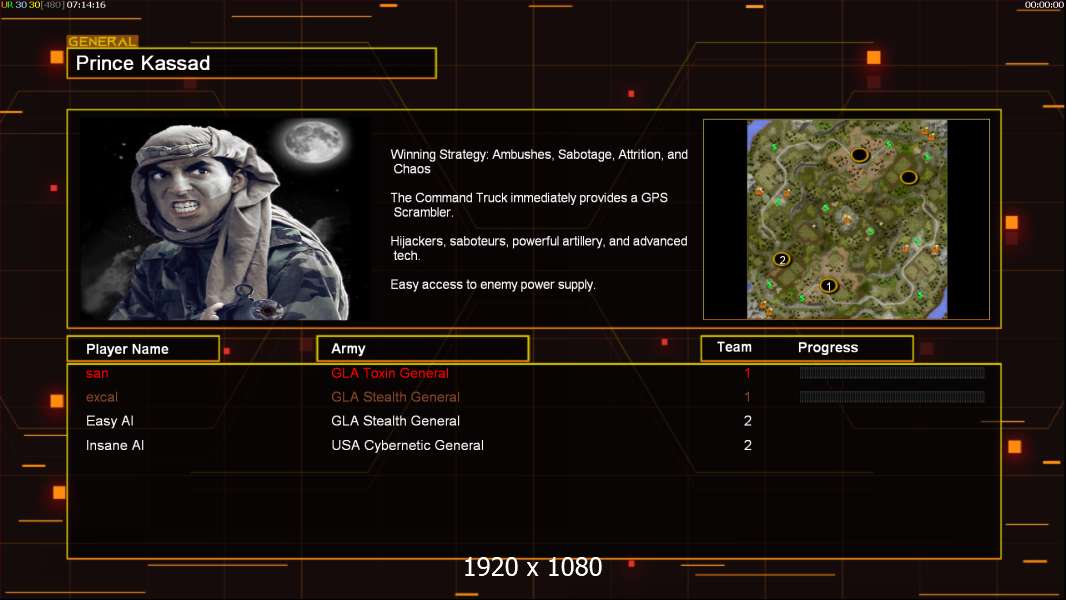1066x600 pixels.
Task: Click the GENERAL label tag
Action: coord(102,41)
